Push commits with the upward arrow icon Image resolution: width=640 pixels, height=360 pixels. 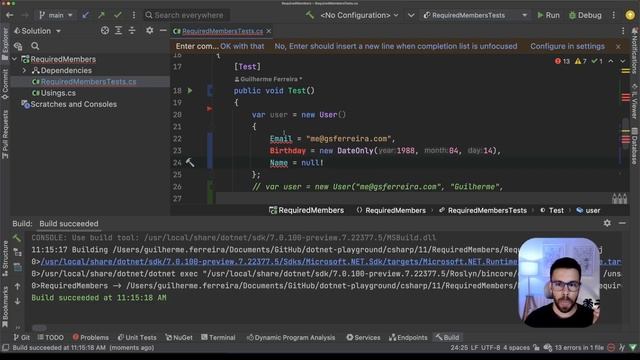tap(101, 15)
